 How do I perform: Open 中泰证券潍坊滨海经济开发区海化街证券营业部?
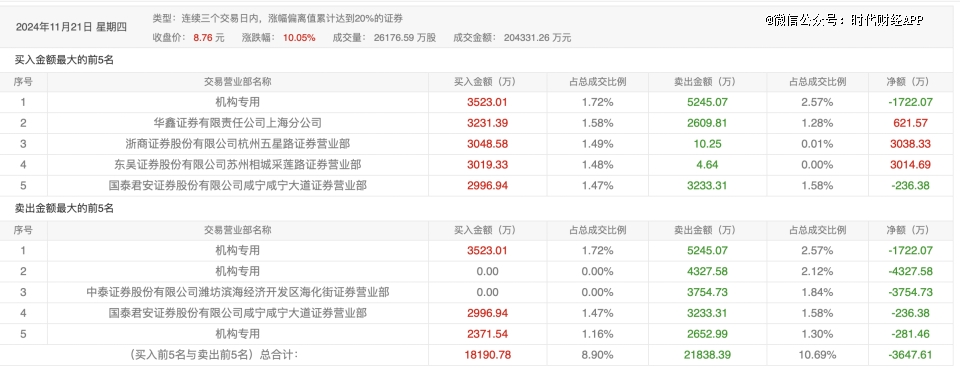238,292
